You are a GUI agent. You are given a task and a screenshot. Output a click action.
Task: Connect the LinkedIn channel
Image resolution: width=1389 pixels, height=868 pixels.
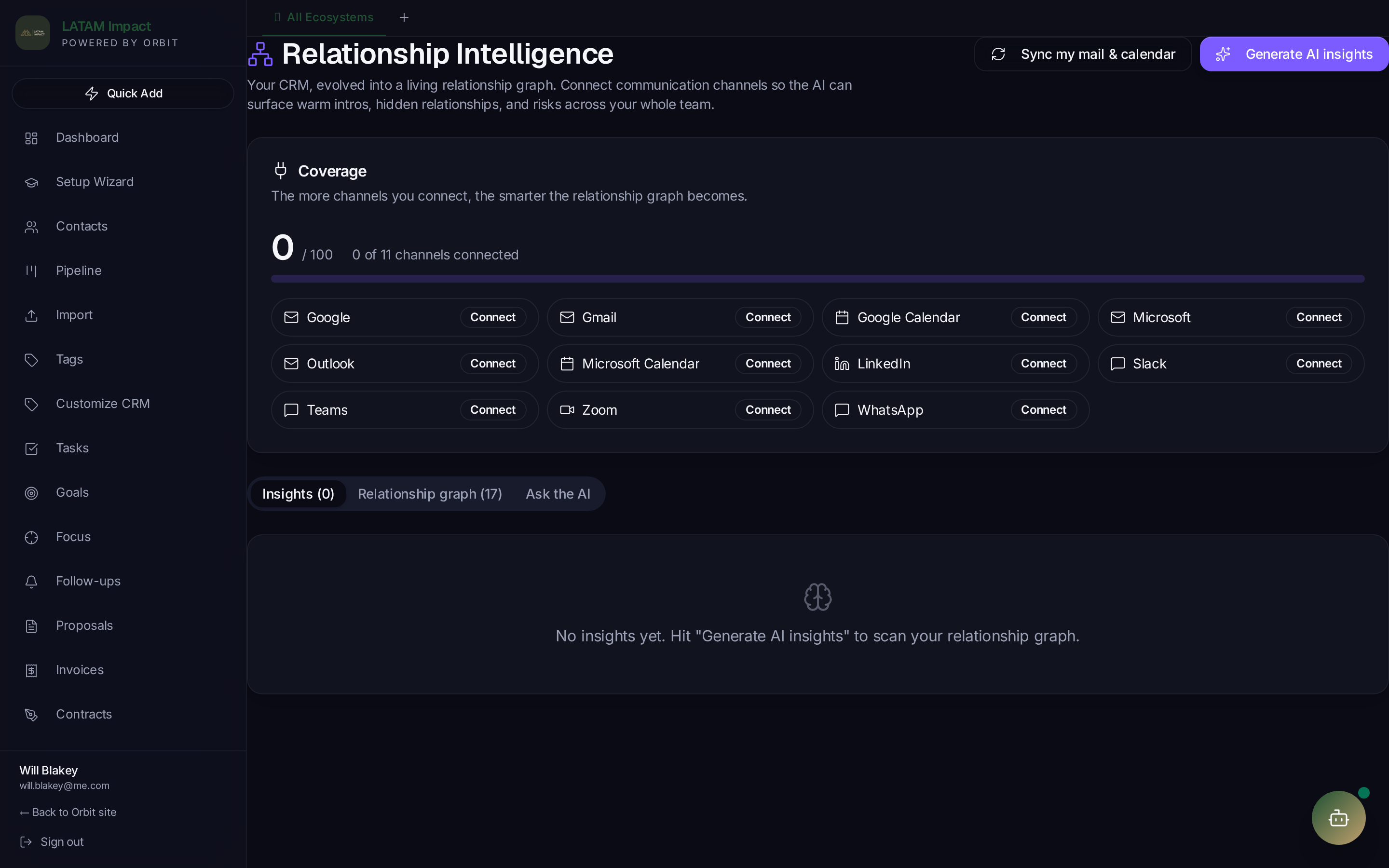pos(1044,364)
